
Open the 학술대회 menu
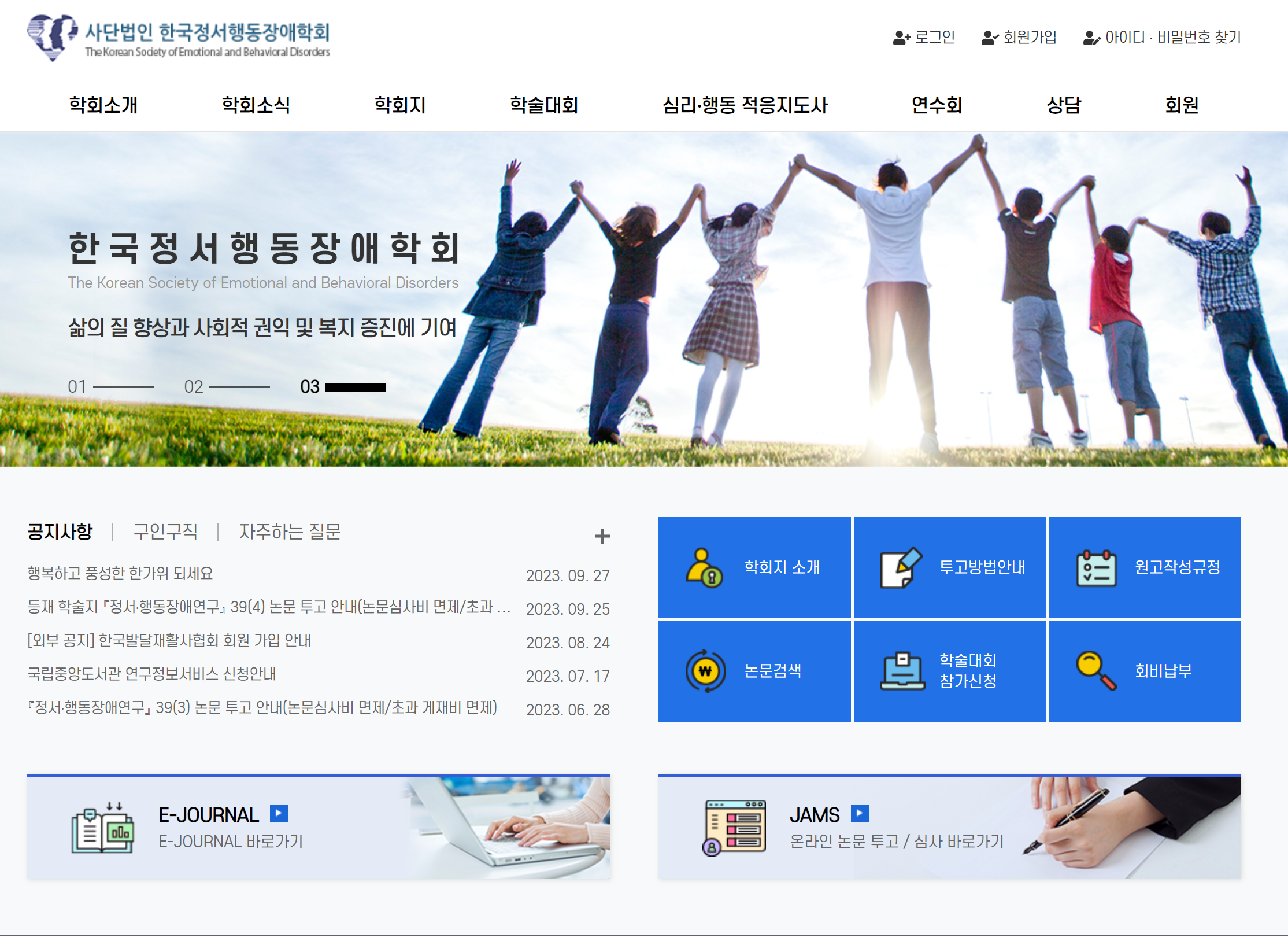pyautogui.click(x=544, y=105)
